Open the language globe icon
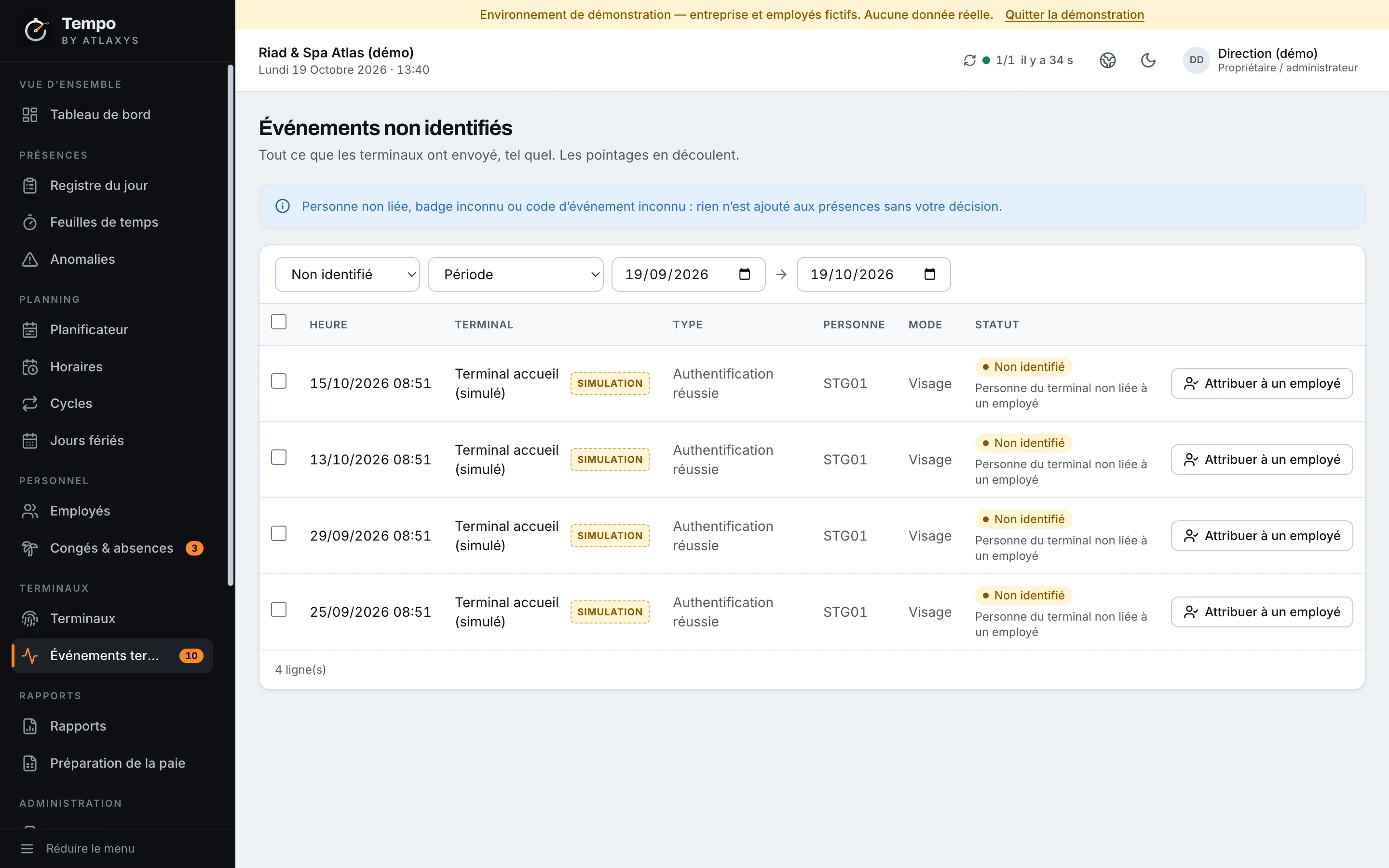Screen dimensions: 1389x868 click(1107, 60)
